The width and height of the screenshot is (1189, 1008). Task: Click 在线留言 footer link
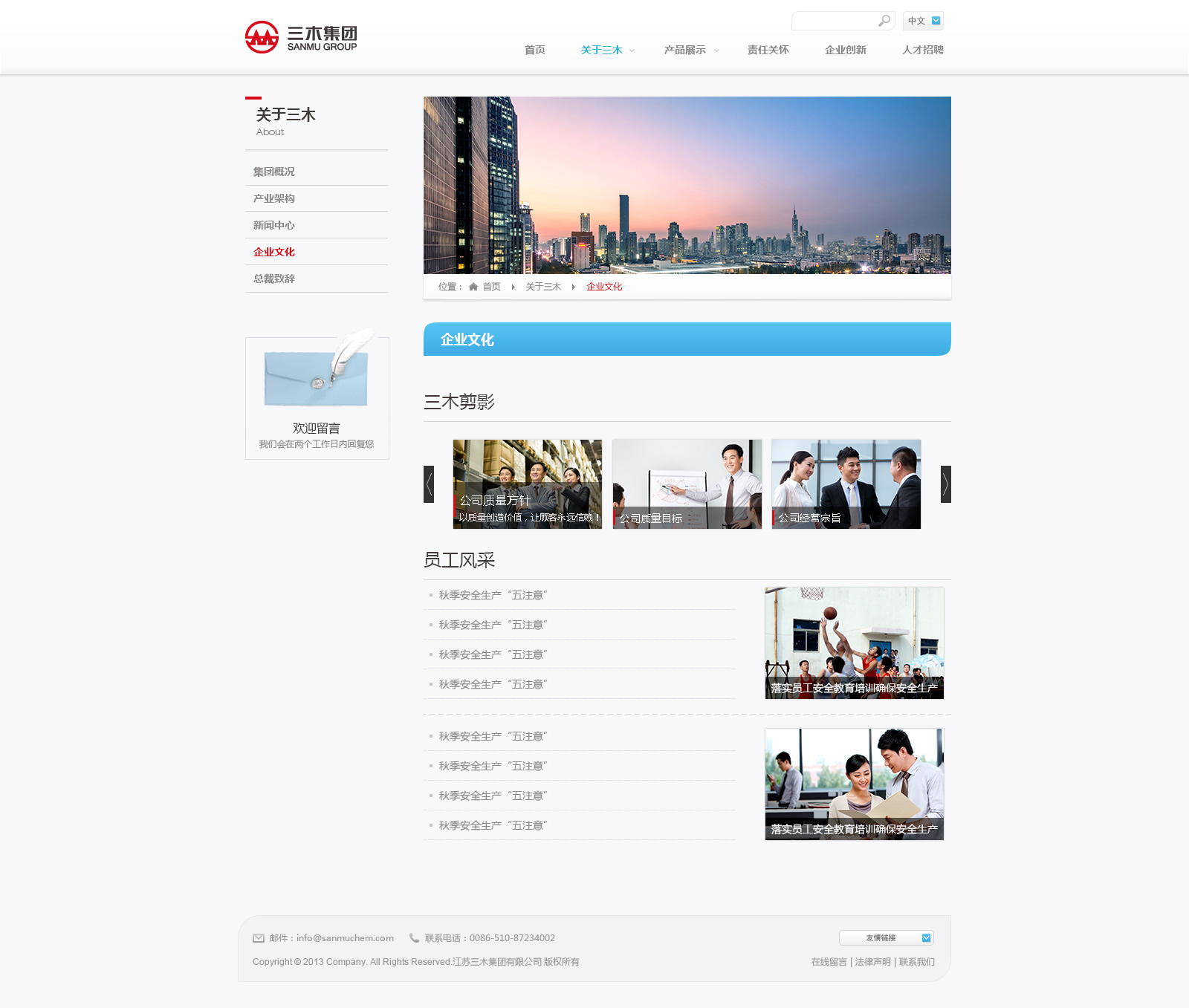(829, 962)
